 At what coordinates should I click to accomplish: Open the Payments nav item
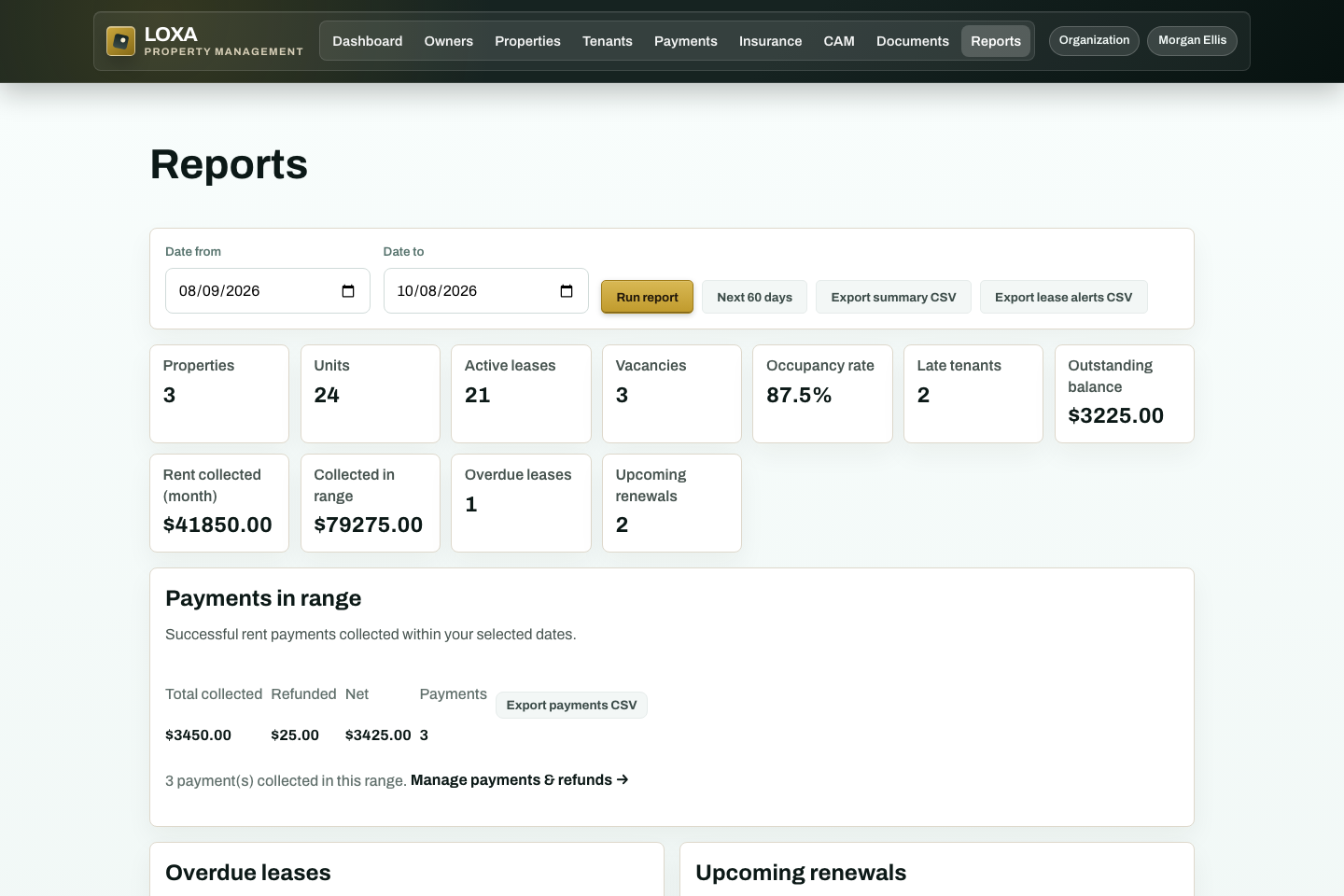pyautogui.click(x=686, y=41)
